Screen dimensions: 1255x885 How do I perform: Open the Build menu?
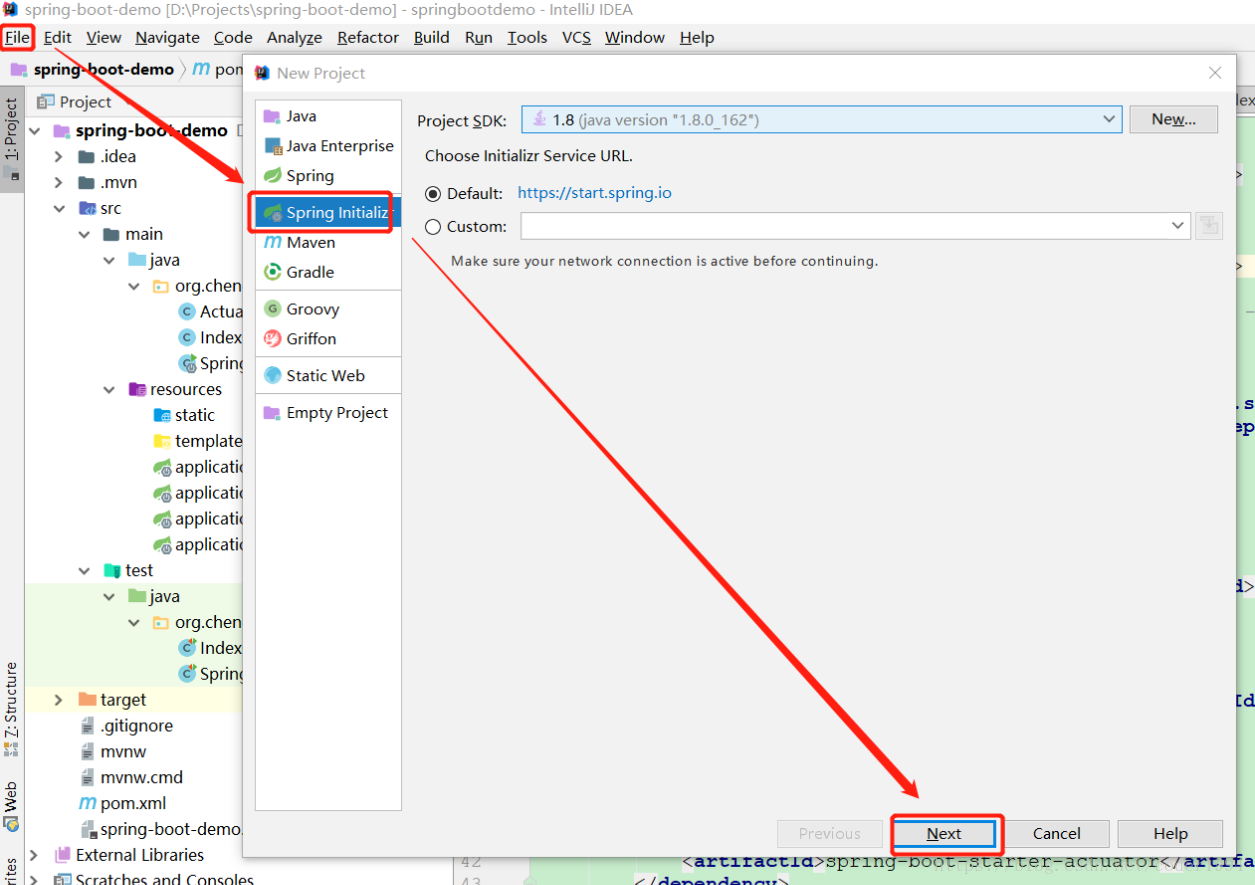[431, 37]
